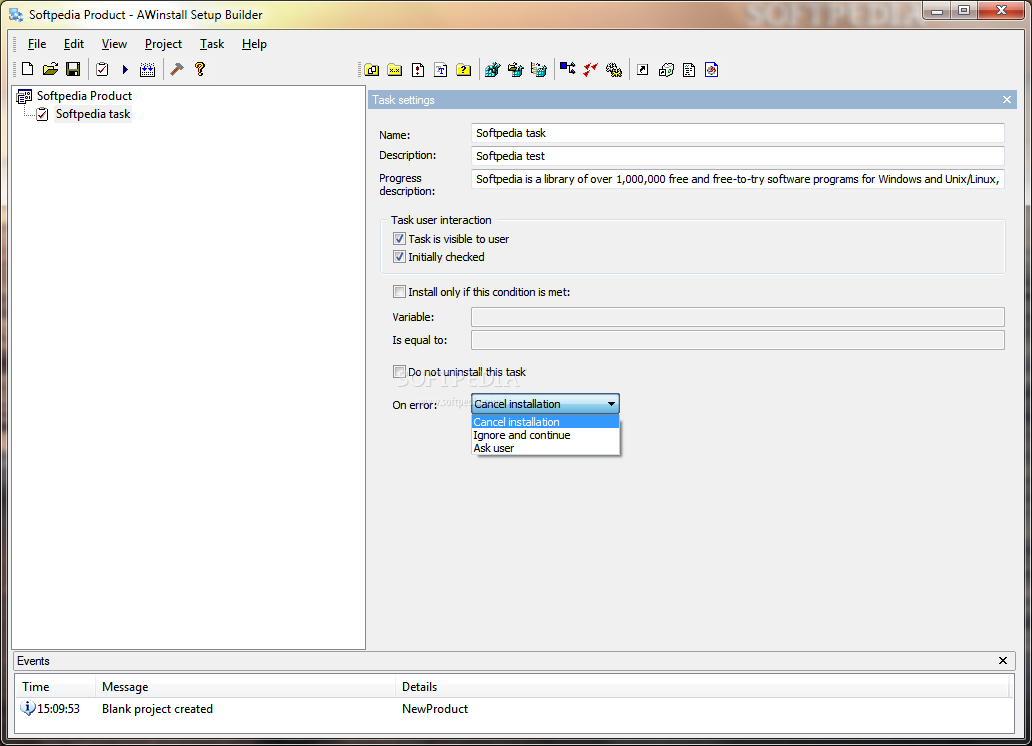Choose Ignore and continue from the list
1032x746 pixels.
pos(546,435)
